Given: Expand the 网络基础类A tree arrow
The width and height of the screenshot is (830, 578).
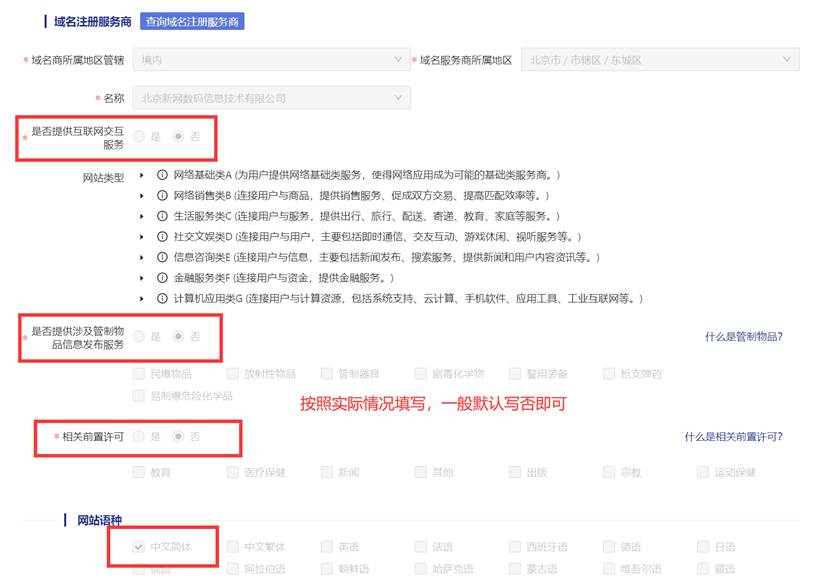Looking at the screenshot, I should (x=141, y=175).
